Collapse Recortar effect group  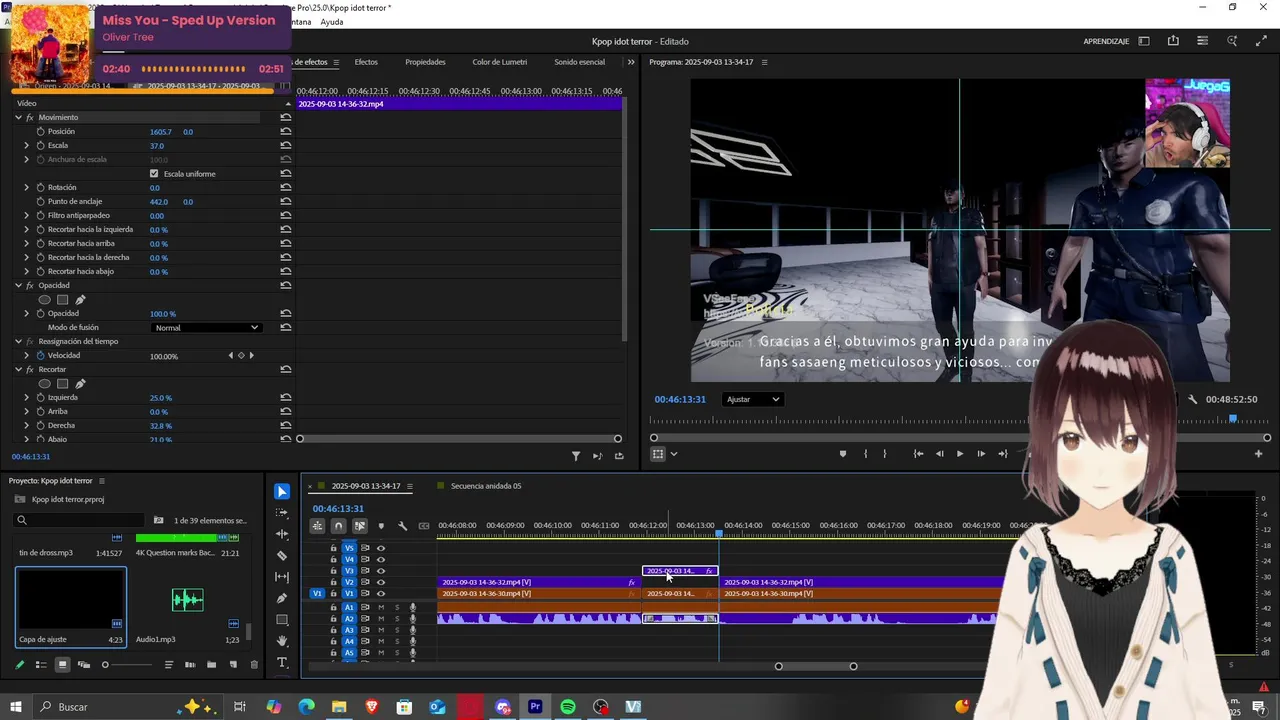coord(18,369)
